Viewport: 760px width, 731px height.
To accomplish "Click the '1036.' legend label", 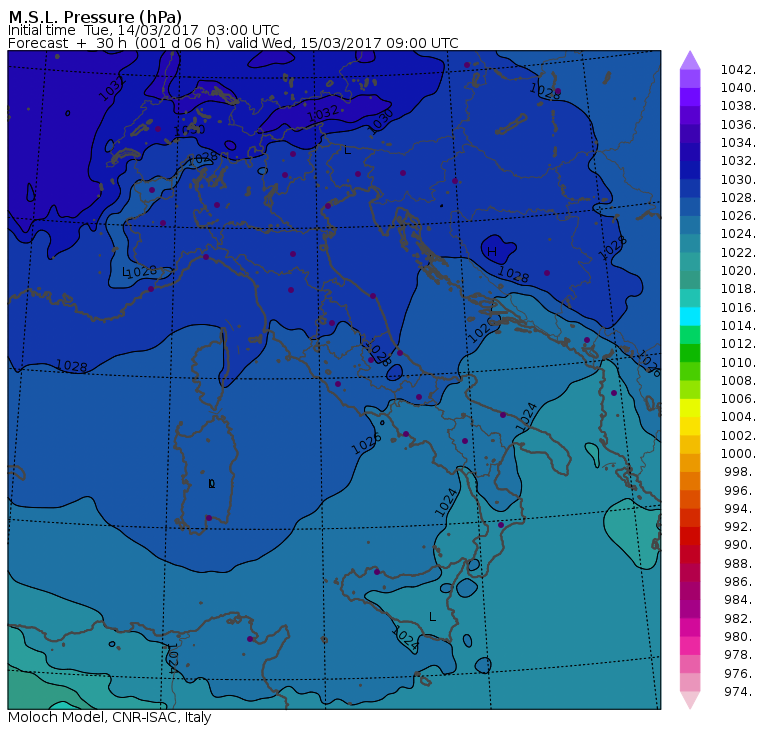I will click(x=738, y=125).
